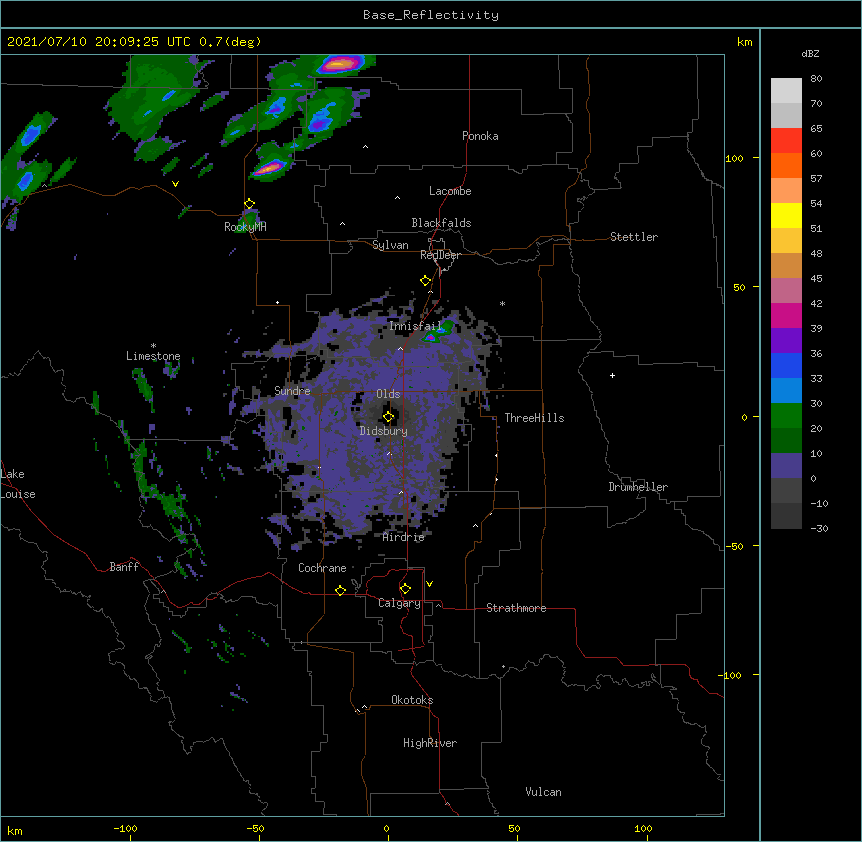
Task: Click the Olds town label
Action: (388, 394)
